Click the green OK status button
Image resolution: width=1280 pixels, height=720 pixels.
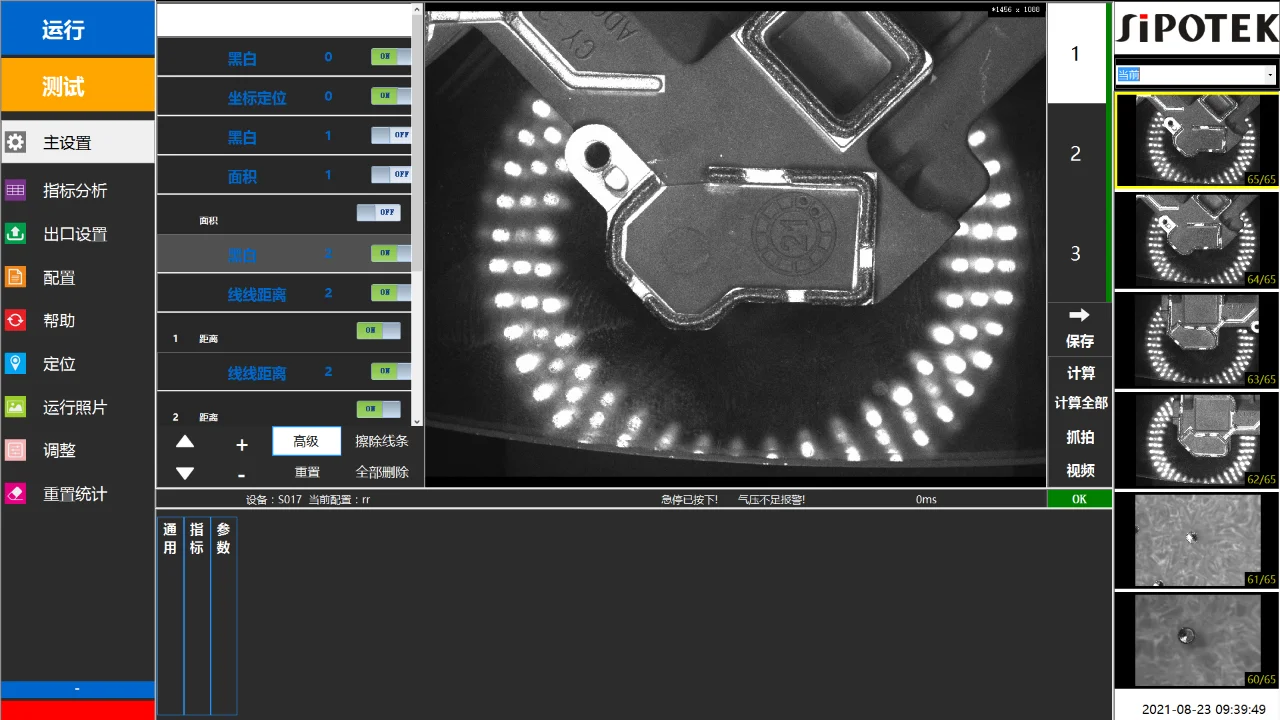point(1079,499)
